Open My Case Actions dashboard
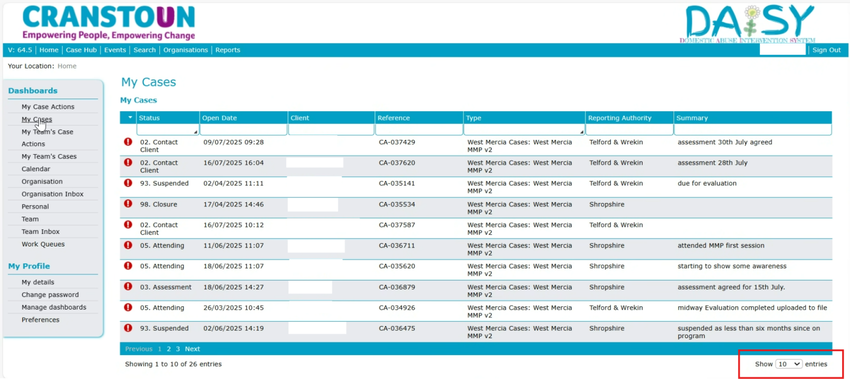Screen dimensions: 850x379 [48, 107]
